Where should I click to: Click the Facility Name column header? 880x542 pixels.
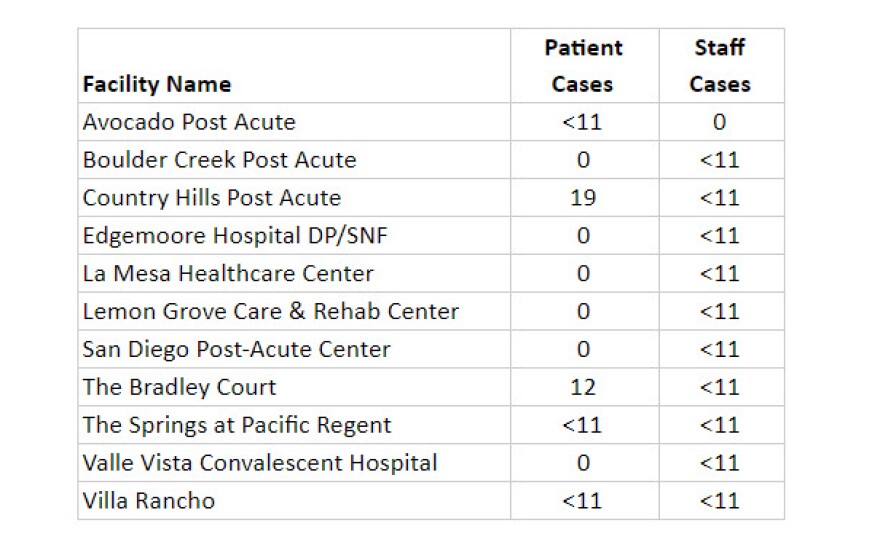pyautogui.click(x=157, y=85)
